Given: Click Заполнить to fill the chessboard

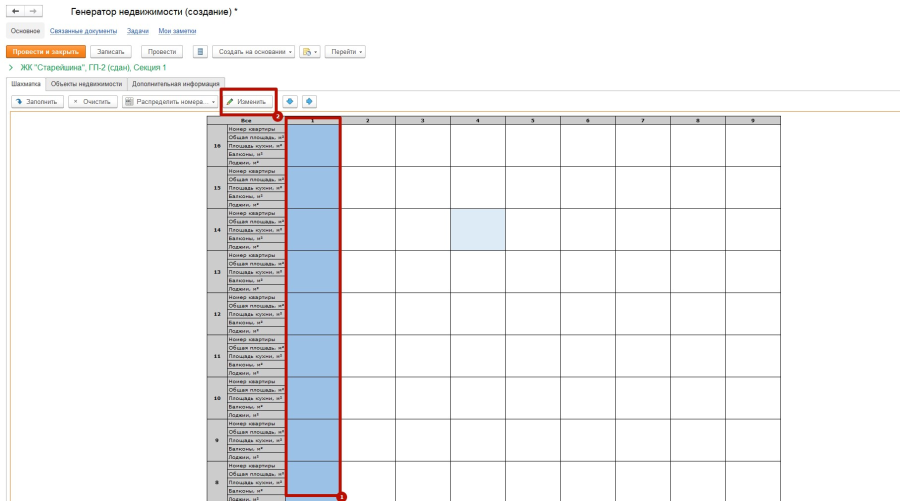Looking at the screenshot, I should [x=36, y=101].
